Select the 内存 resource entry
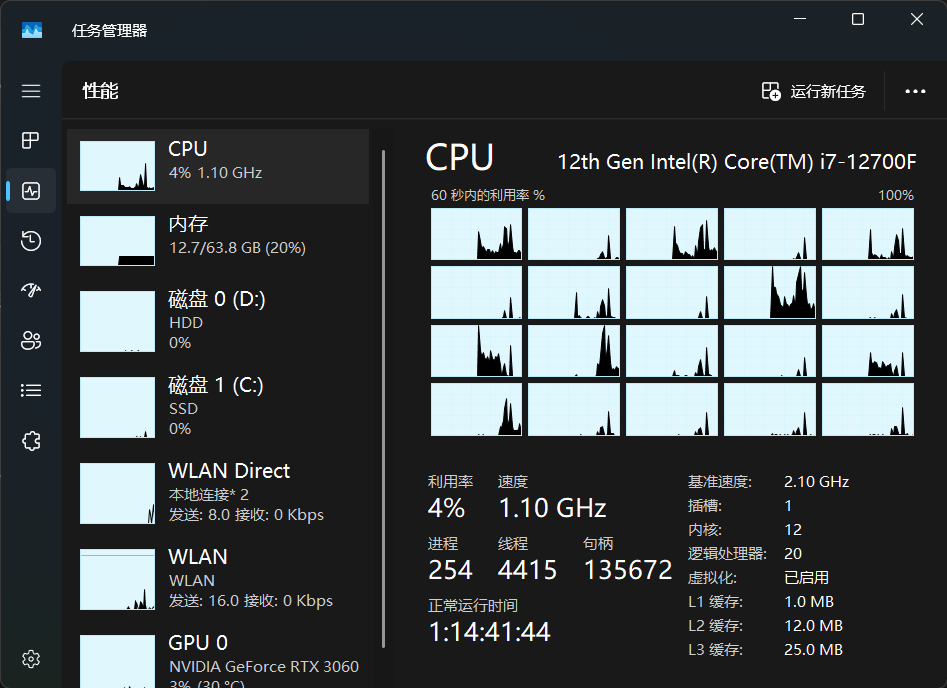Screen dimensions: 947x688 (218, 241)
